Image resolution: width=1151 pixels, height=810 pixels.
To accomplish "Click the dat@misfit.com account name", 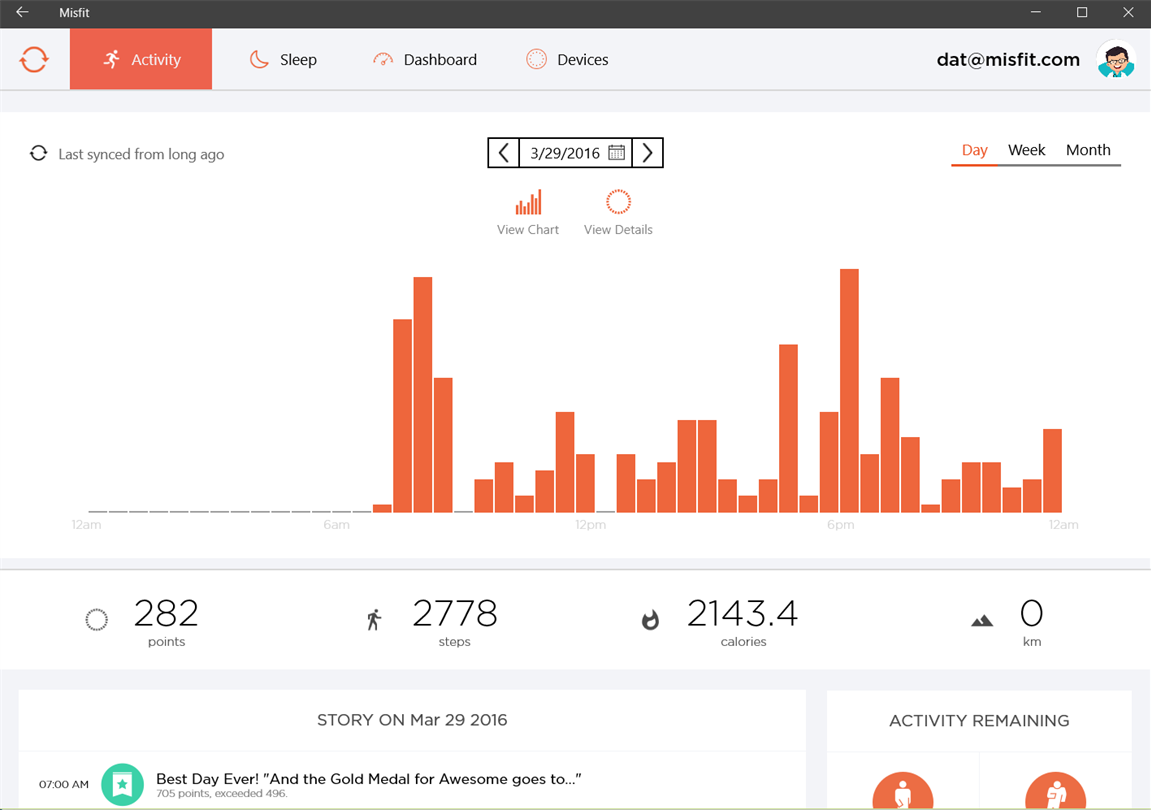I will (1008, 59).
